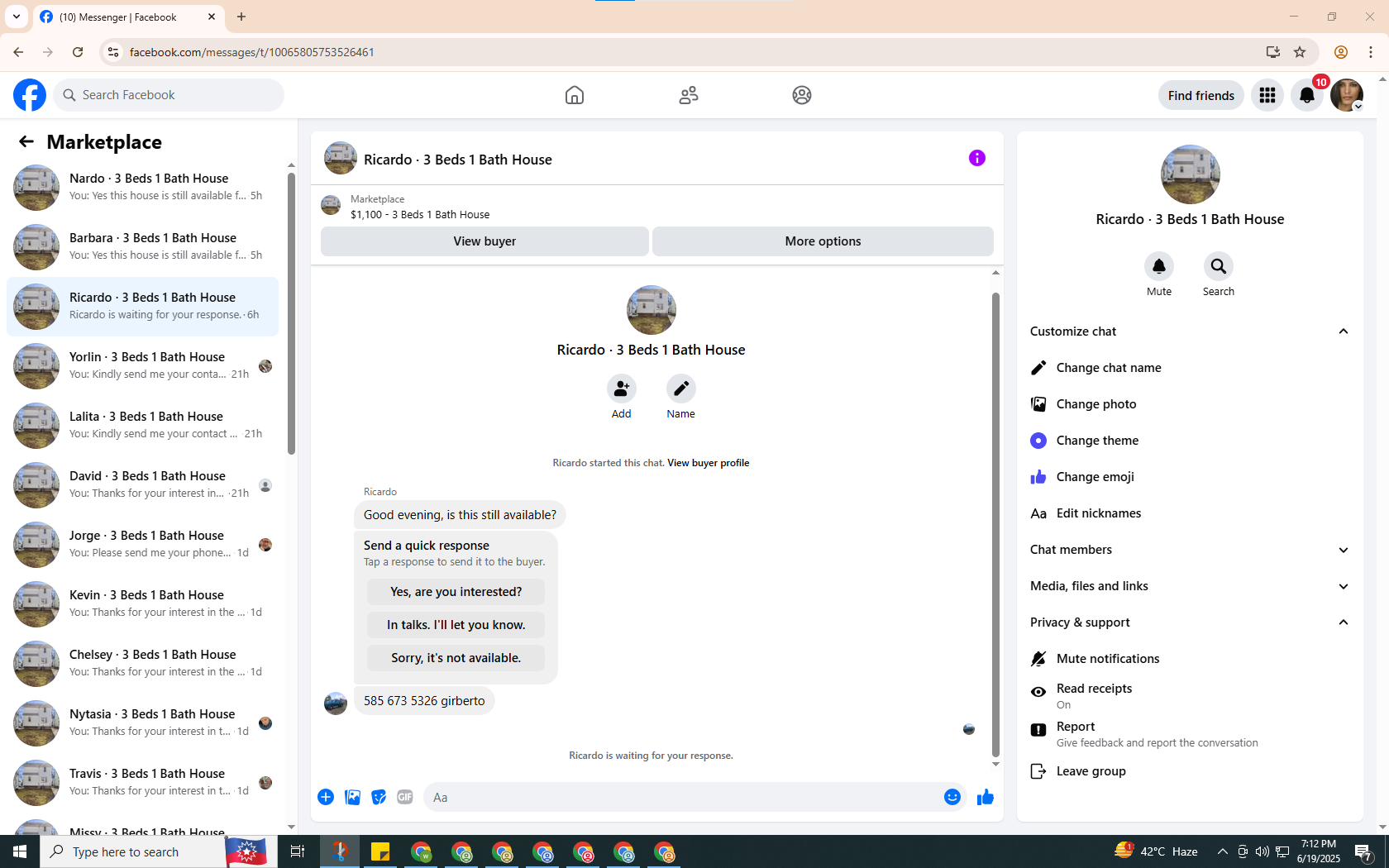The image size is (1389, 868).
Task: Bookmark this page with the star icon
Action: tap(1300, 52)
